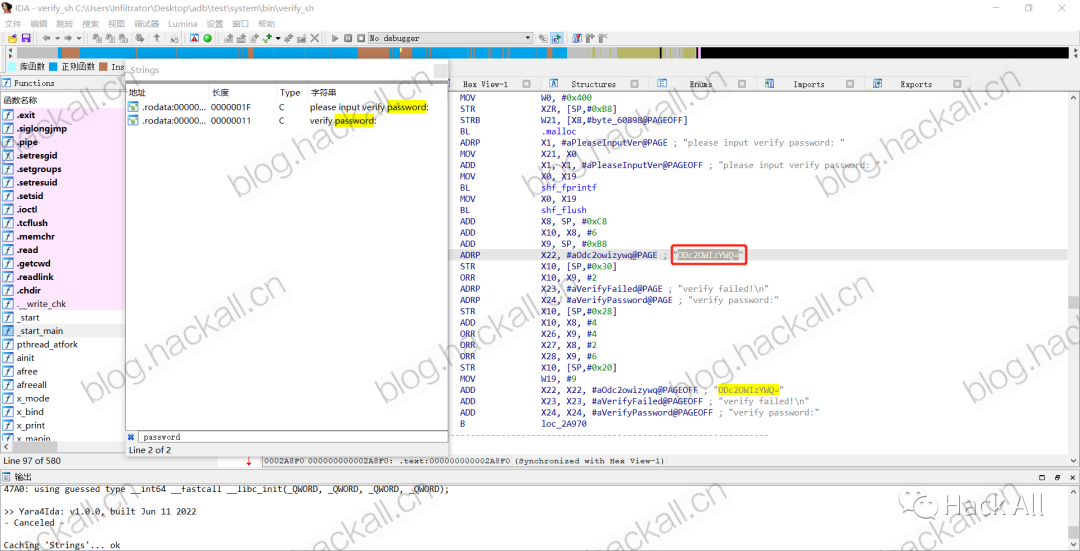
Task: Click the Imports tab icon
Action: (x=770, y=83)
